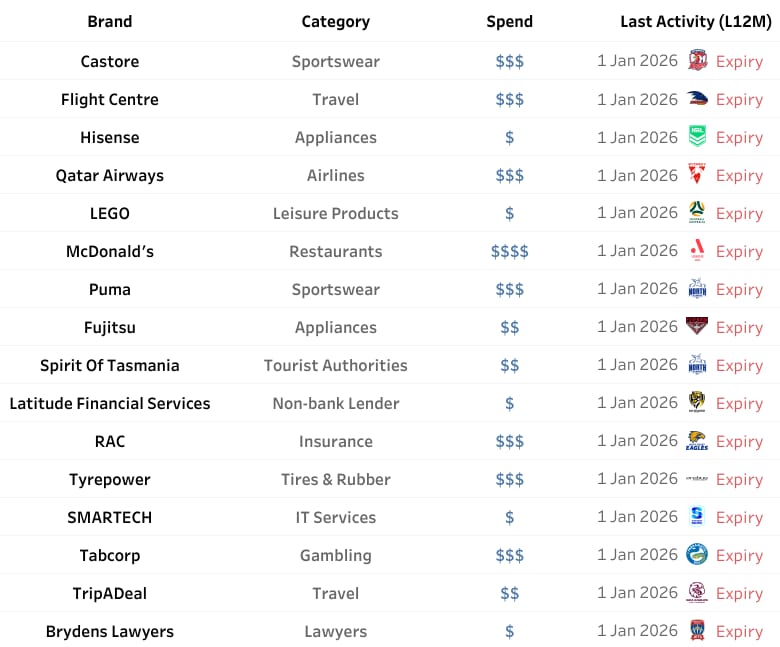
Task: Click the West Coast Eagles logo in RAC row
Action: (697, 441)
